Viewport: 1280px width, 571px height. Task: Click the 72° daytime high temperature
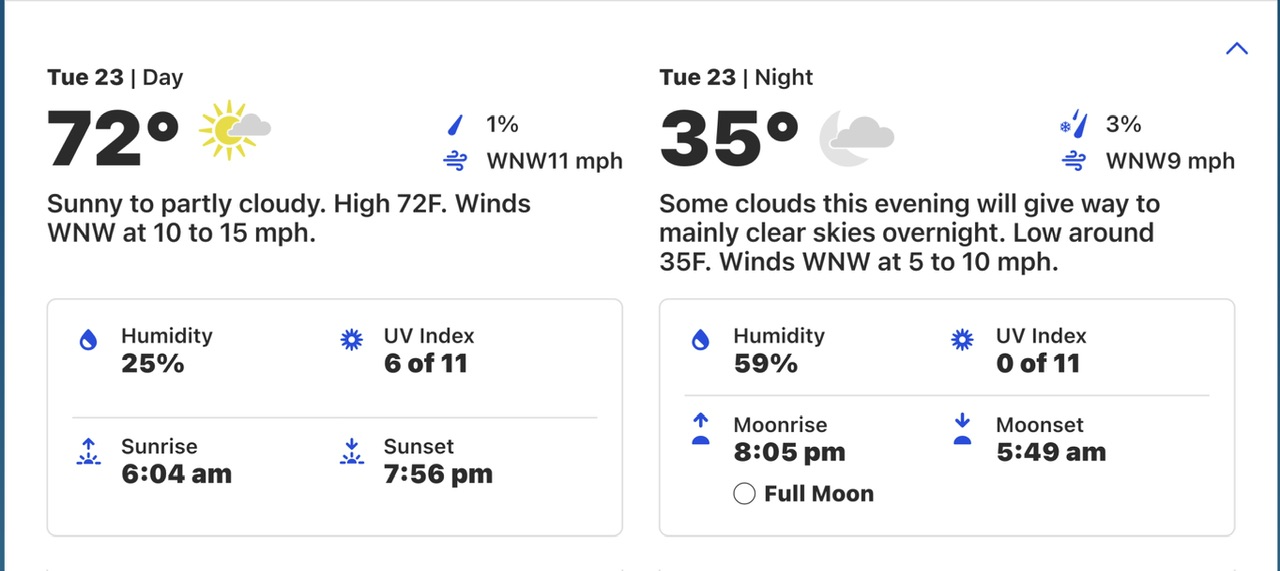click(x=113, y=138)
